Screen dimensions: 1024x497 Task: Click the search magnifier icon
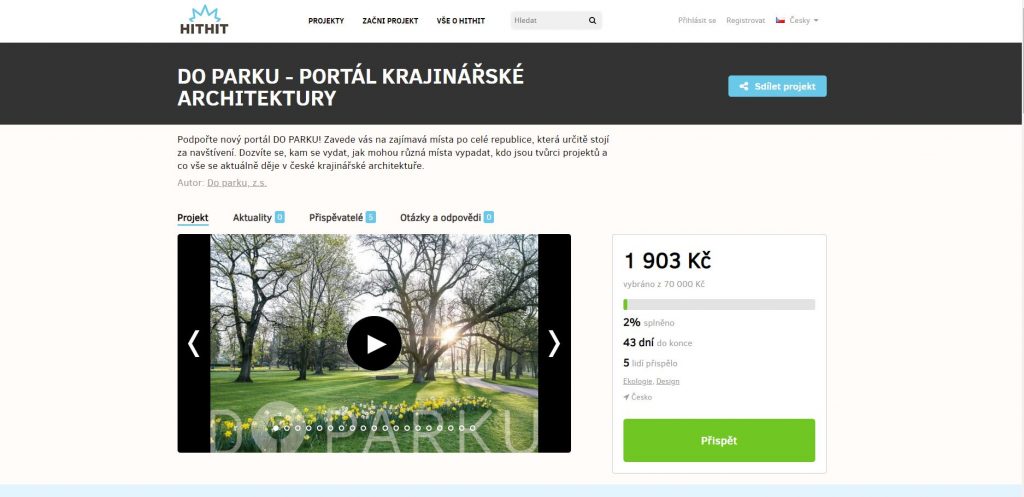pos(592,20)
